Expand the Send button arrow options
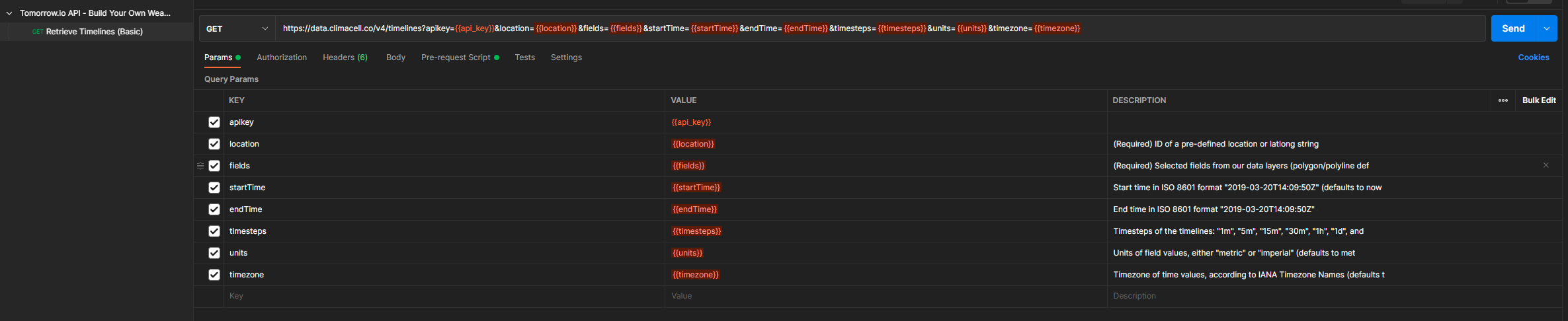 pyautogui.click(x=1546, y=28)
